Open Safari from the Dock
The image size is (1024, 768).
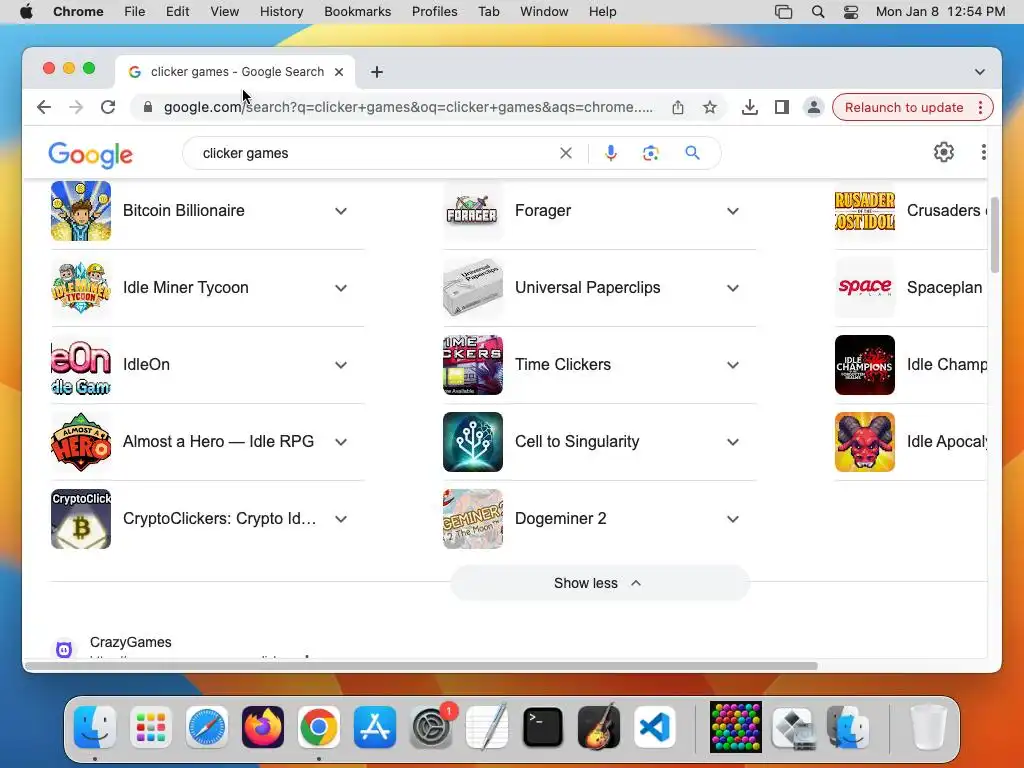207,727
